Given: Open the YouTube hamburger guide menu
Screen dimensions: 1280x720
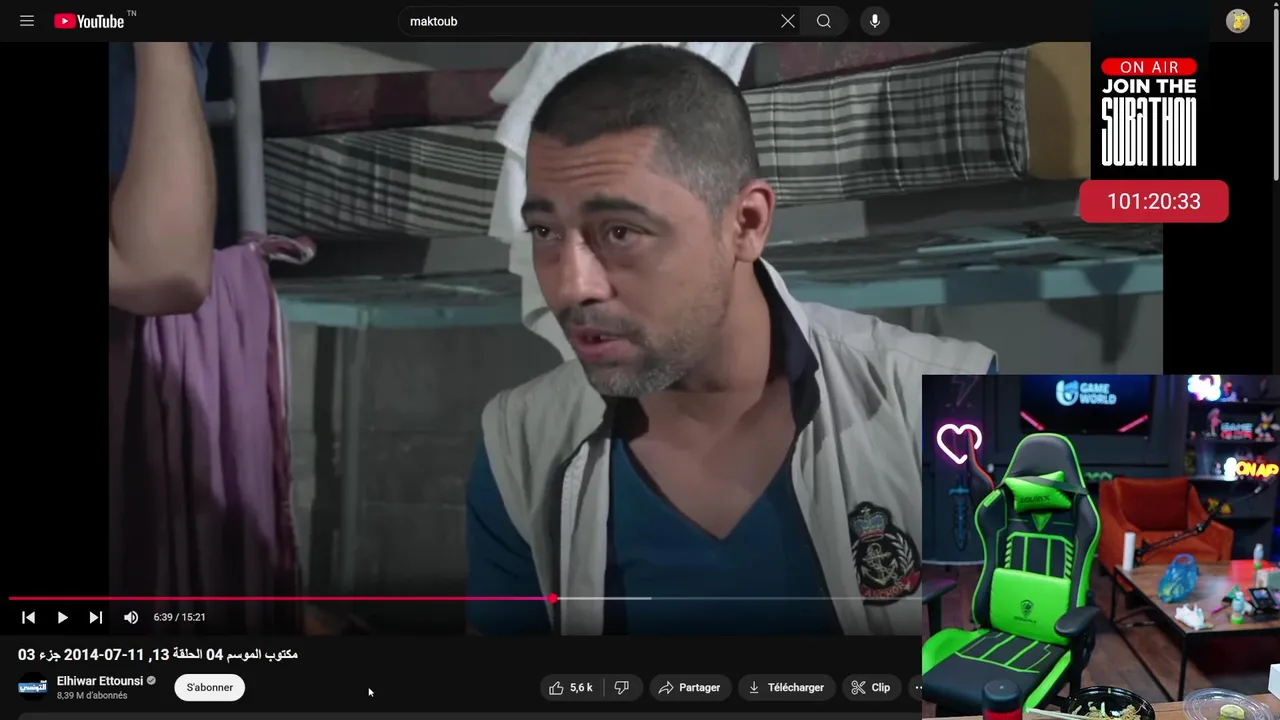Looking at the screenshot, I should [x=27, y=21].
